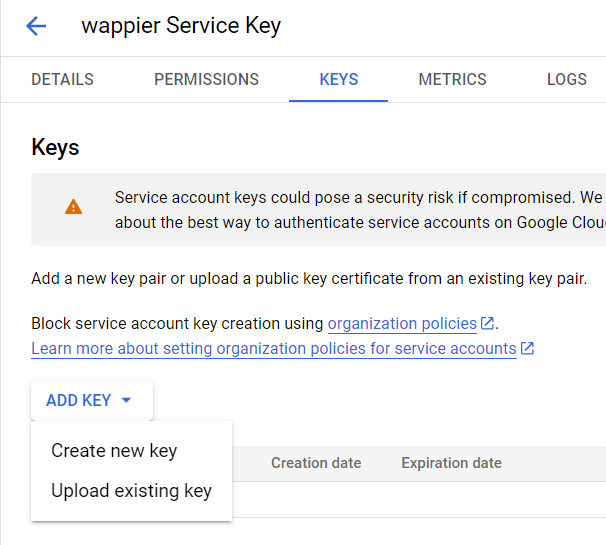The width and height of the screenshot is (606, 545).
Task: Go back using the blue arrow
Action: coord(36,26)
